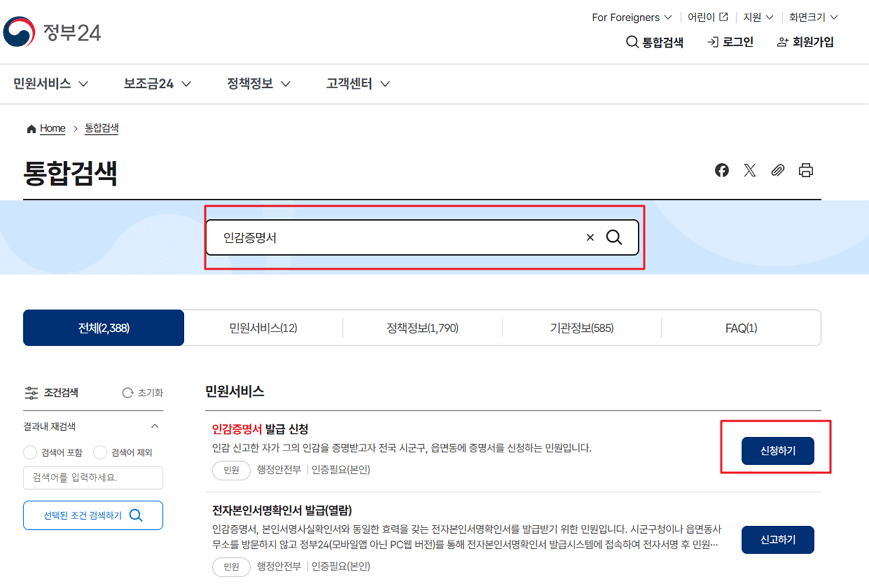Click the 검색어를 입력하세요 input field
This screenshot has width=869, height=584.
click(x=92, y=478)
